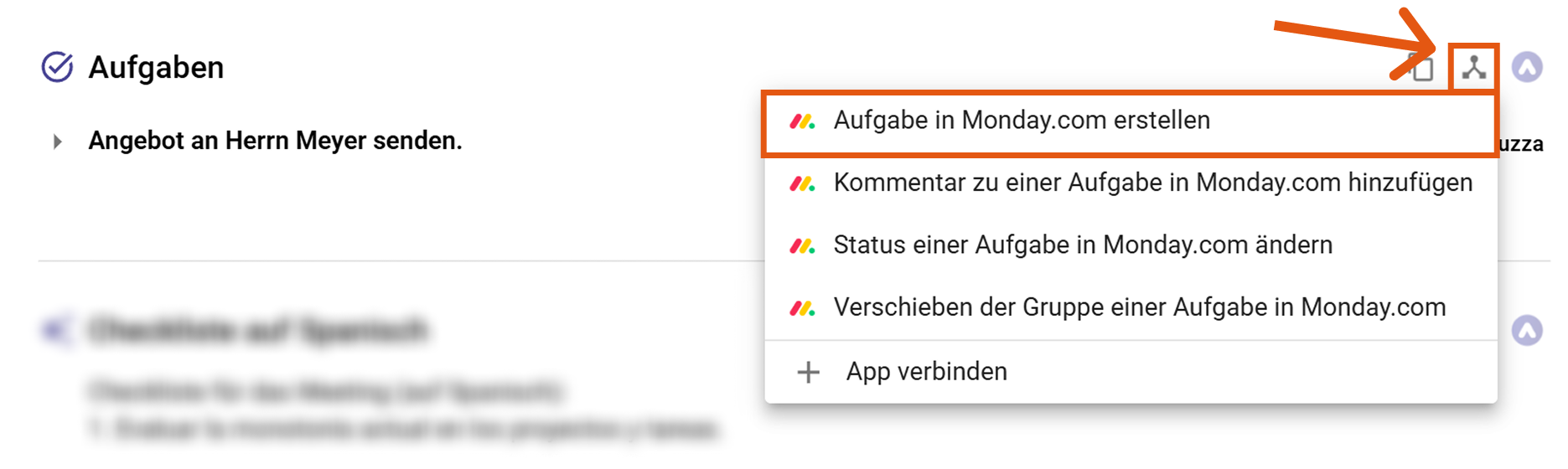Click the 'App verbinden' option
Viewport: 1568px width, 469px height.
(926, 372)
